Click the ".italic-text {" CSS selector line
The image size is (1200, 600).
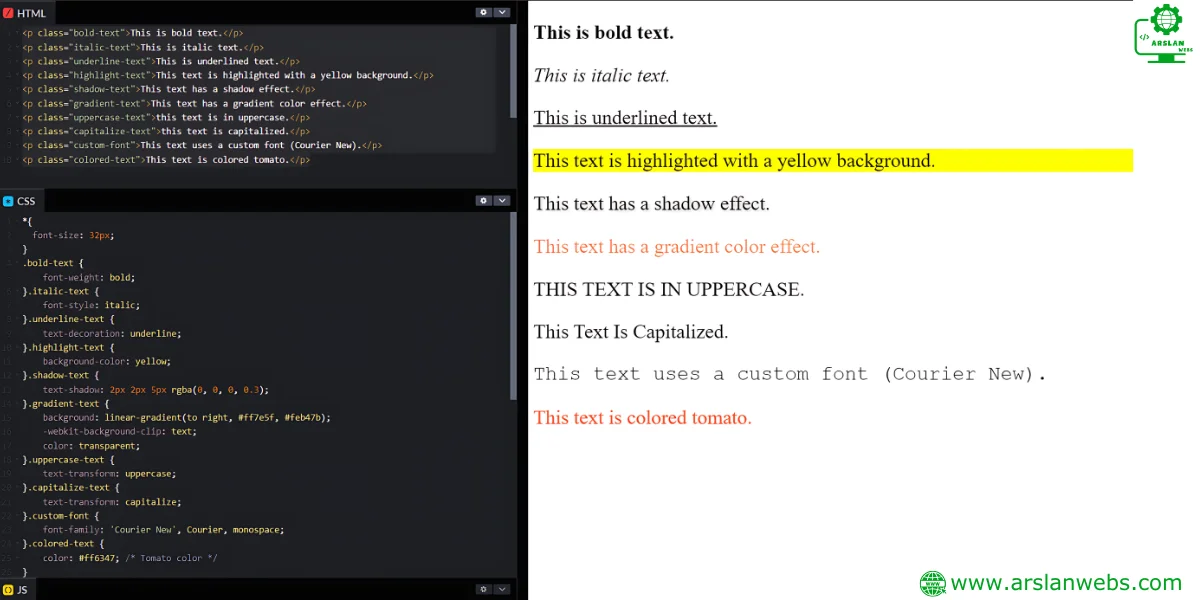pyautogui.click(x=61, y=291)
